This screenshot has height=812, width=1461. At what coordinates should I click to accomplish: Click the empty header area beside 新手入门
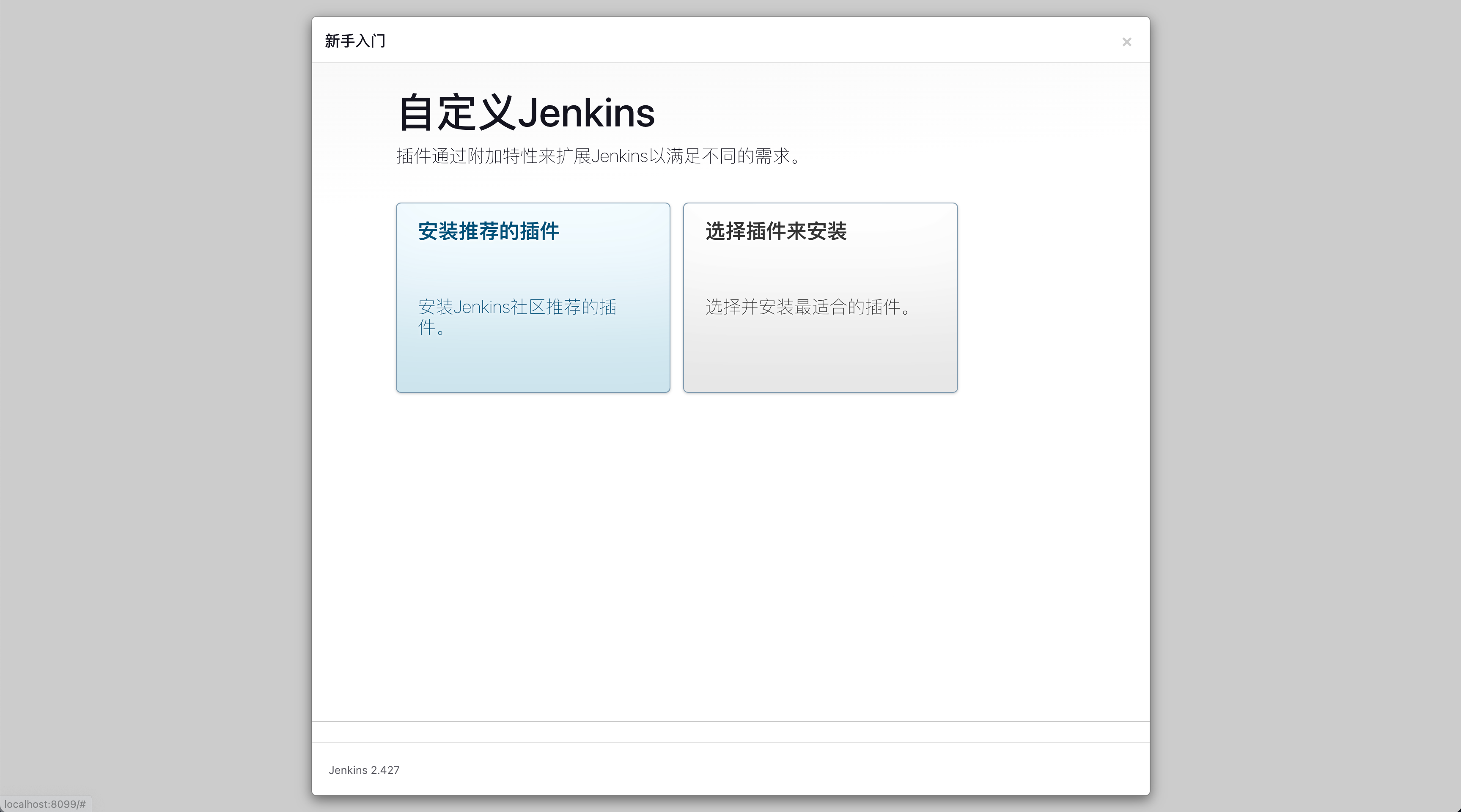(x=737, y=41)
